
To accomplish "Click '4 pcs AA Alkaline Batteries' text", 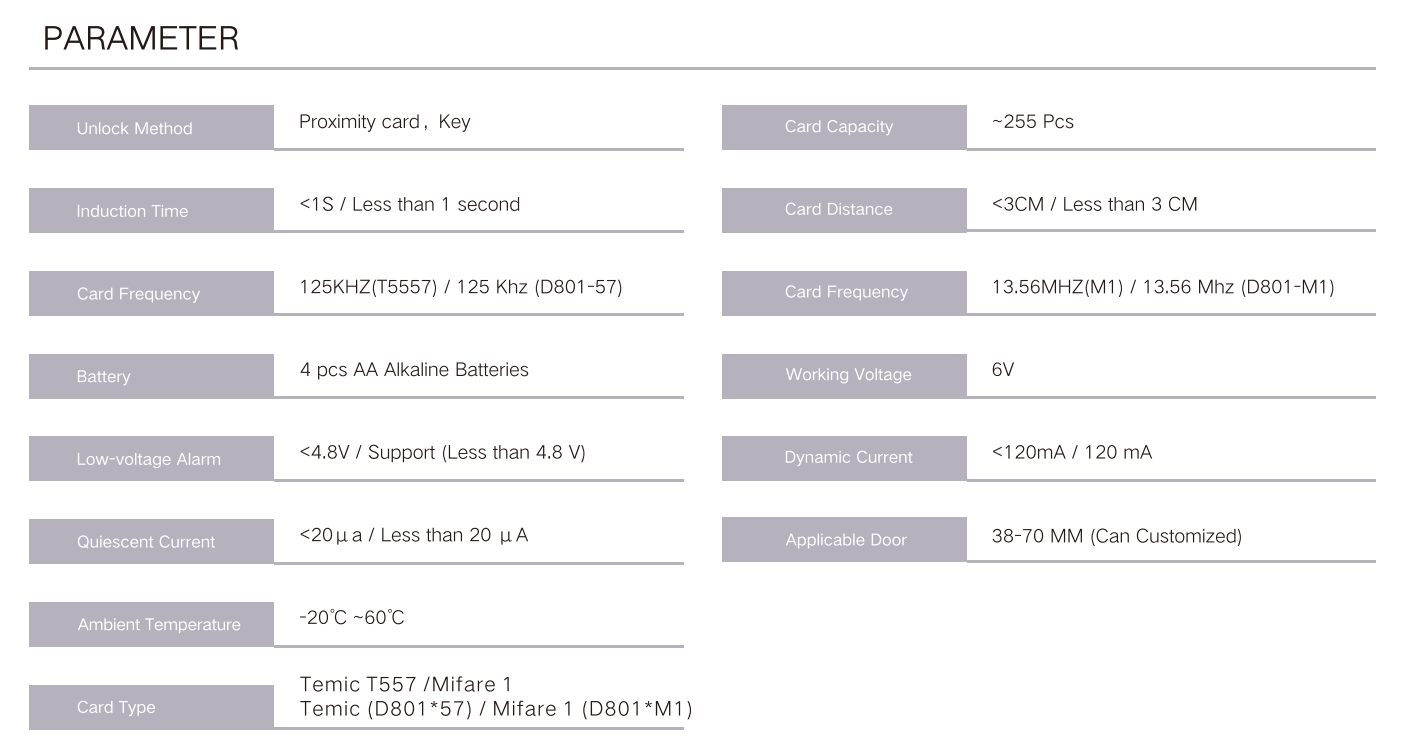I will coord(414,370).
